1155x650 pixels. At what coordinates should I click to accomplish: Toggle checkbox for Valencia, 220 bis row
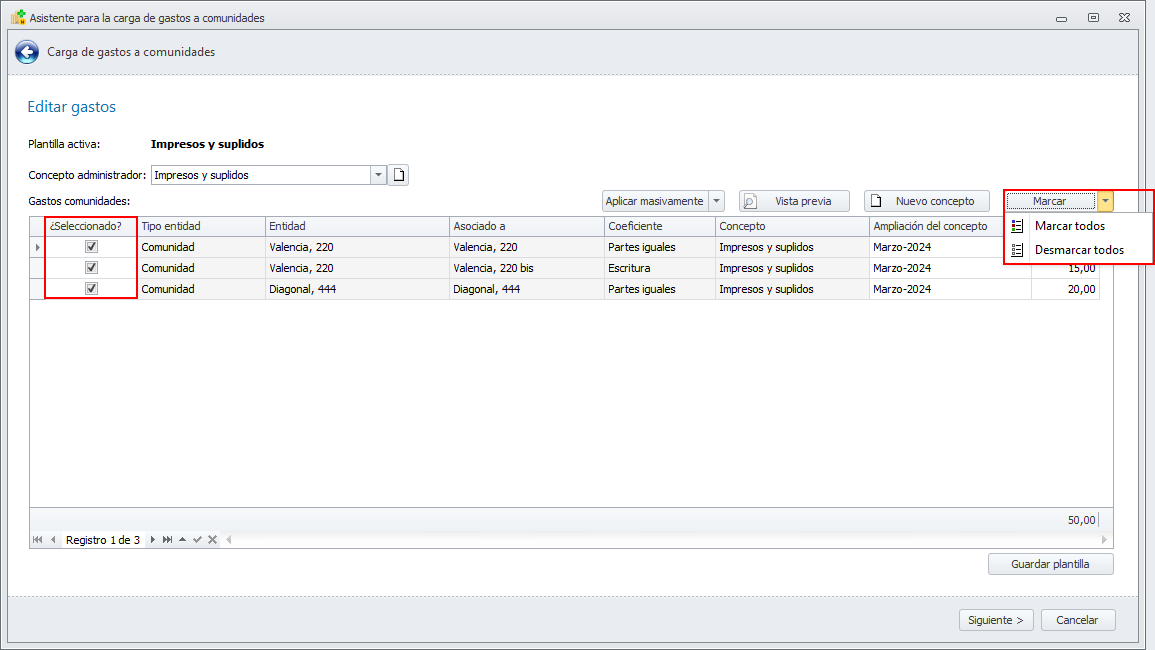pyautogui.click(x=91, y=268)
